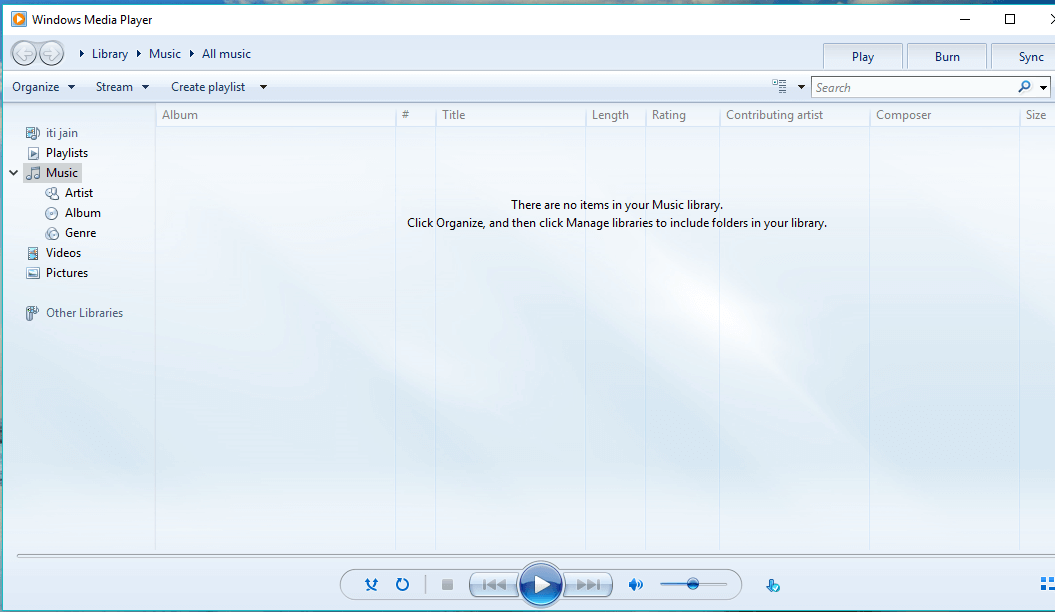1055x612 pixels.
Task: Switch to the Sync tab
Action: pyautogui.click(x=1025, y=56)
